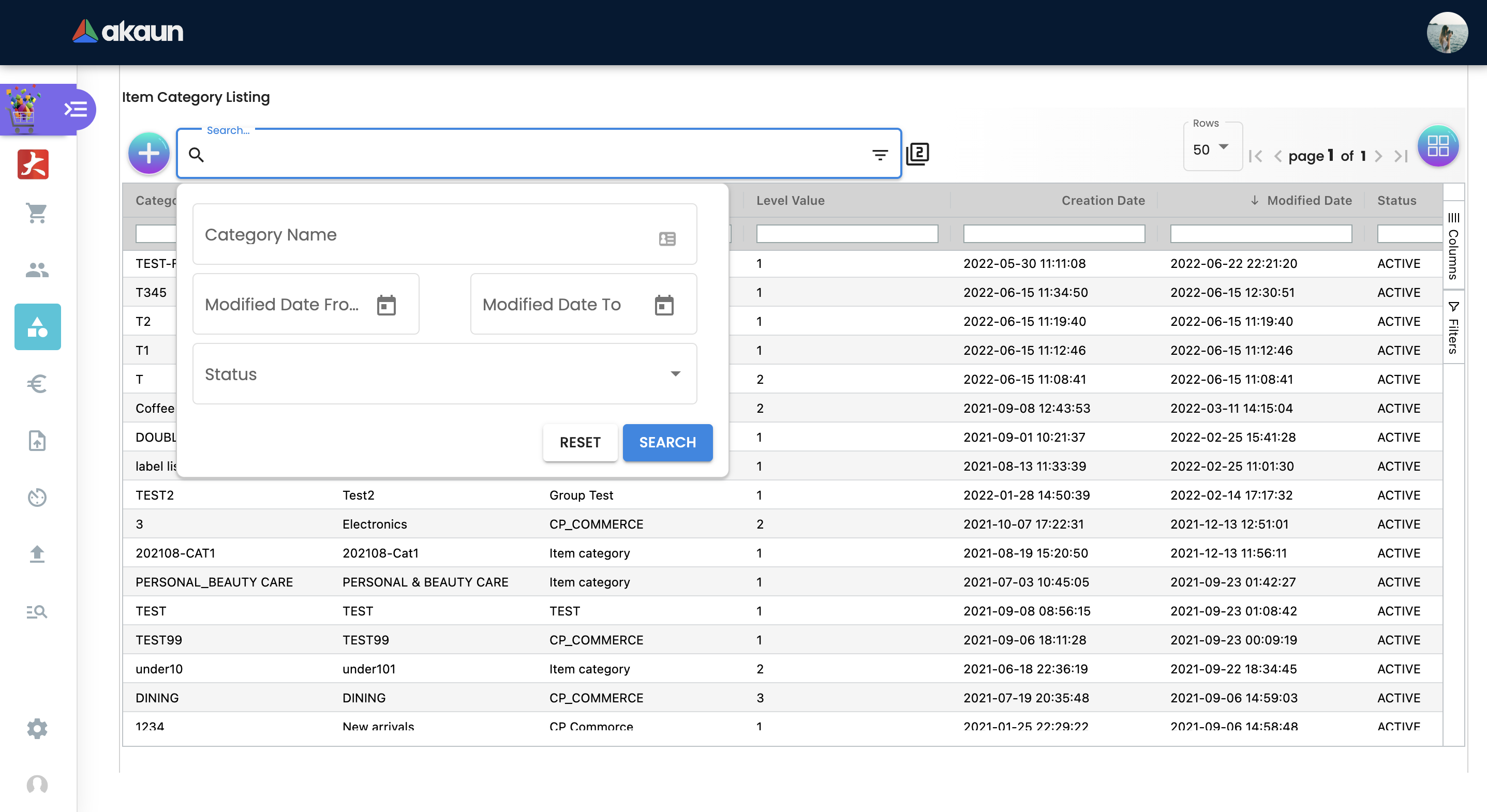
Task: Toggle the sidebar menu expand button
Action: (x=76, y=109)
